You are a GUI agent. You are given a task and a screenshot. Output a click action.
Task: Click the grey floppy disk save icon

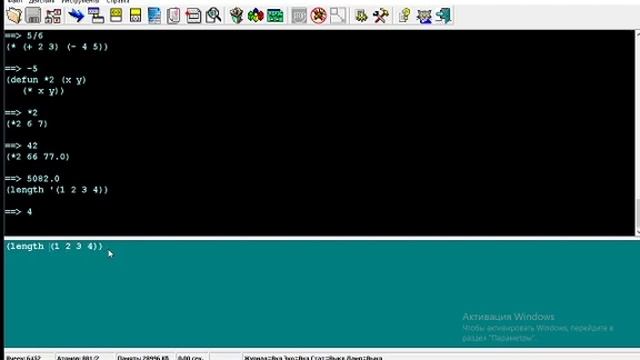coord(33,16)
